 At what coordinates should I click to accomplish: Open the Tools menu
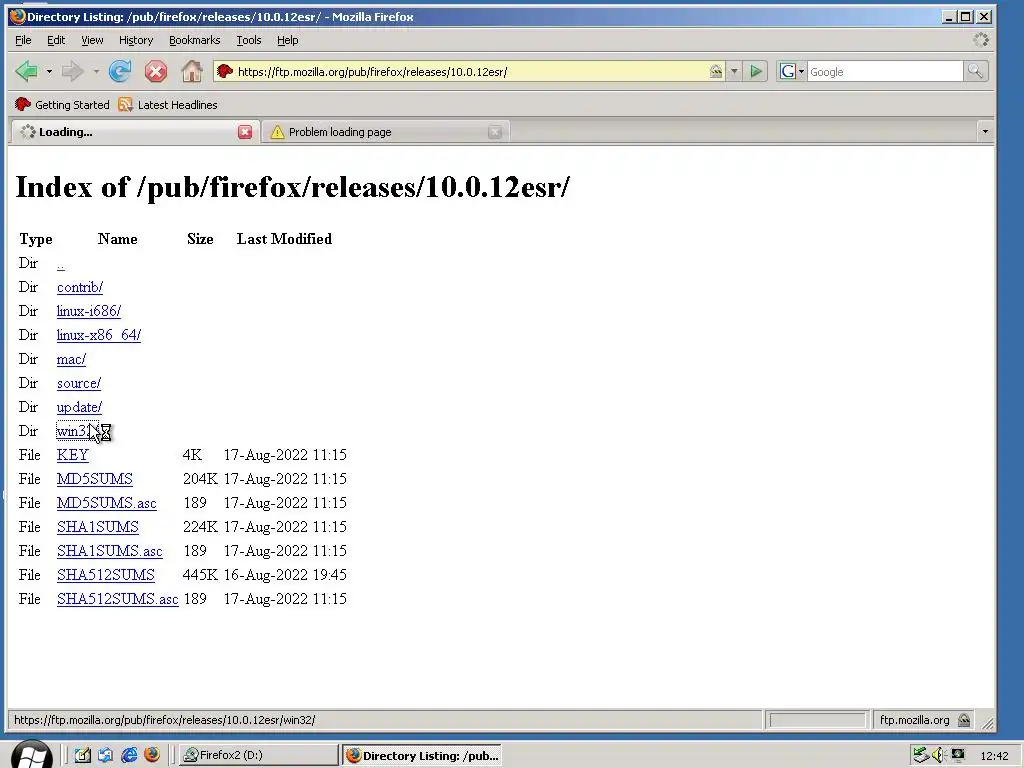point(249,40)
